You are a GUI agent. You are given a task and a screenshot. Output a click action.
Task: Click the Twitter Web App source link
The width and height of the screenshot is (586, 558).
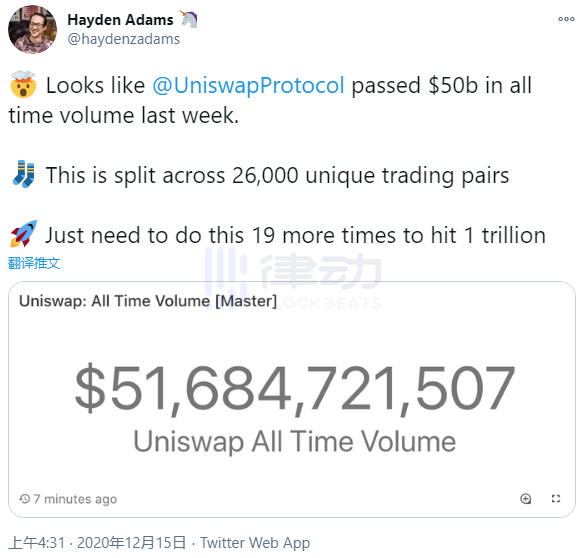click(x=255, y=543)
